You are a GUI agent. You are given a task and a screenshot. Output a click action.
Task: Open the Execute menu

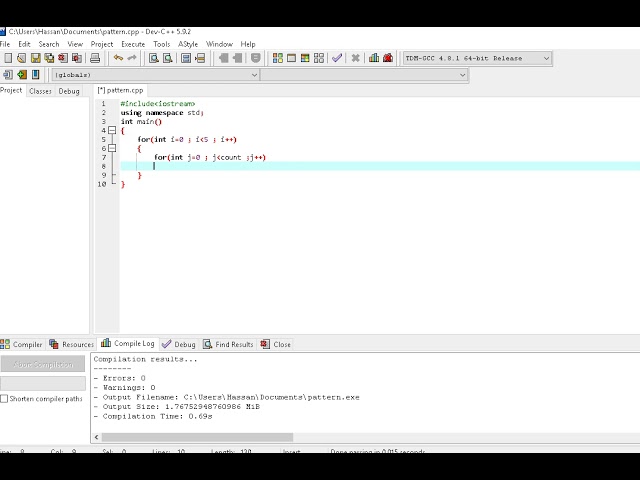133,44
